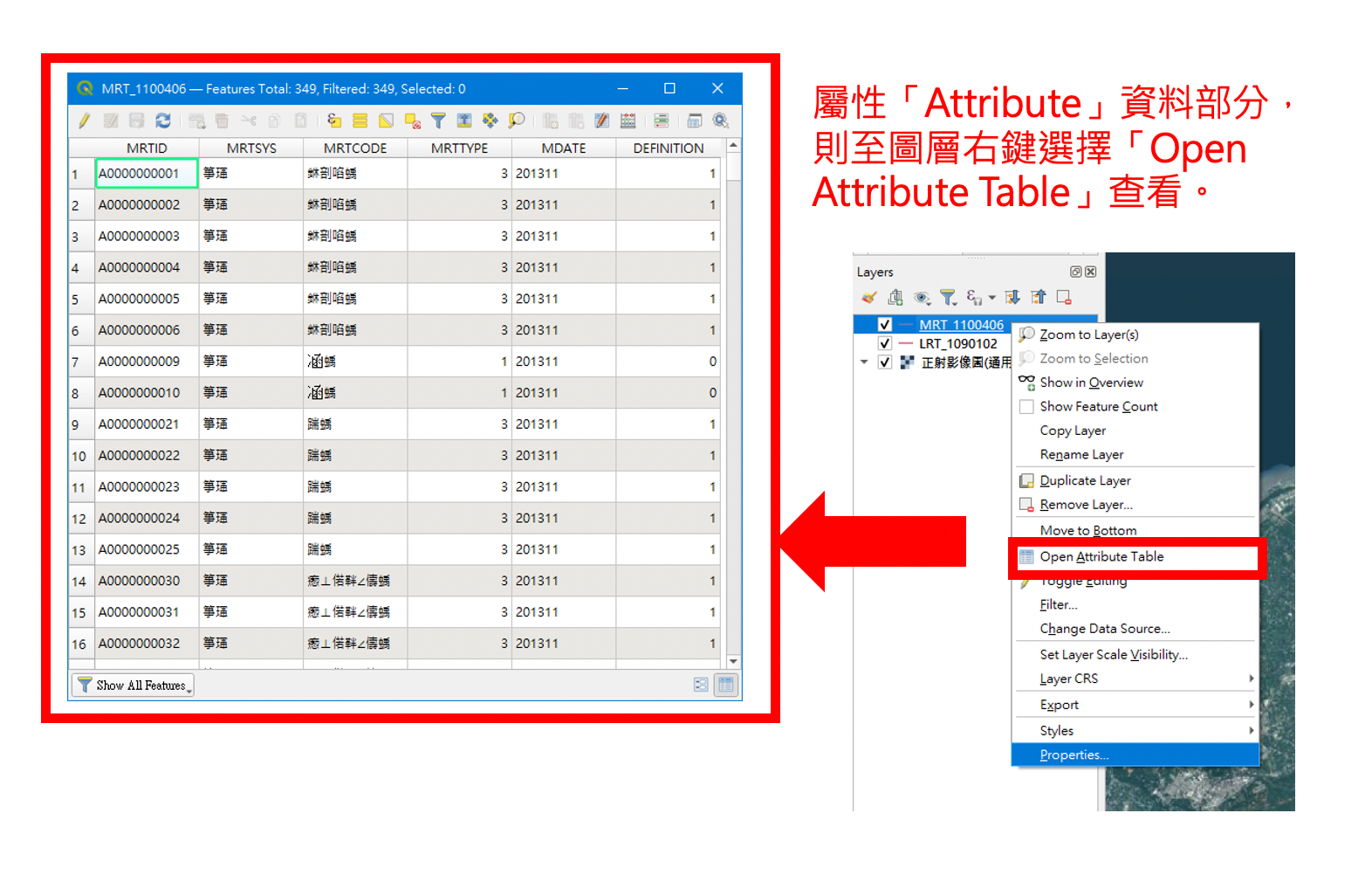The height and width of the screenshot is (882, 1372).
Task: Click the copy selected rows icon
Action: pyautogui.click(x=274, y=121)
